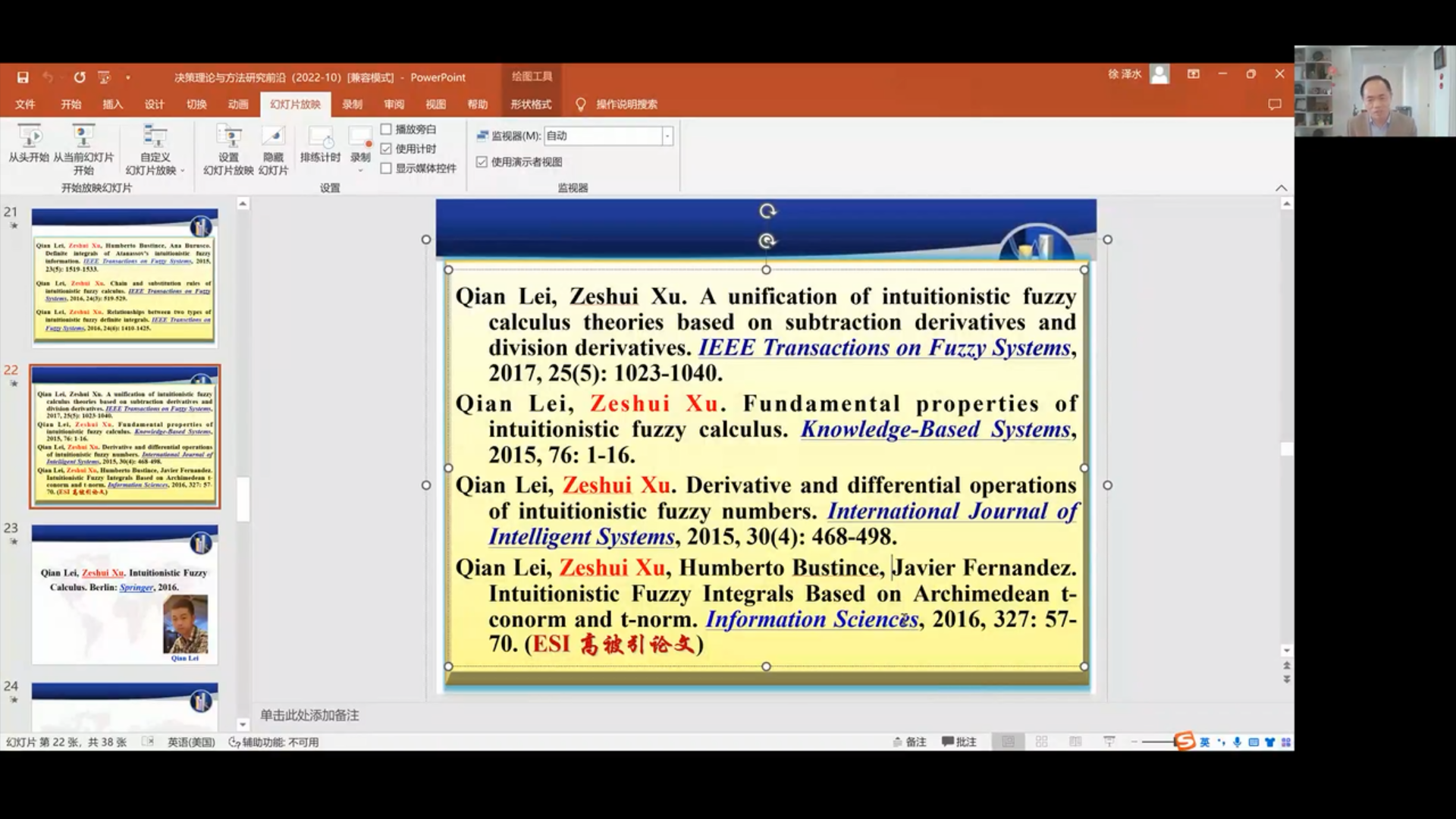Image resolution: width=1456 pixels, height=819 pixels.
Task: Switch to Slide Sorter view icon
Action: 1042,742
